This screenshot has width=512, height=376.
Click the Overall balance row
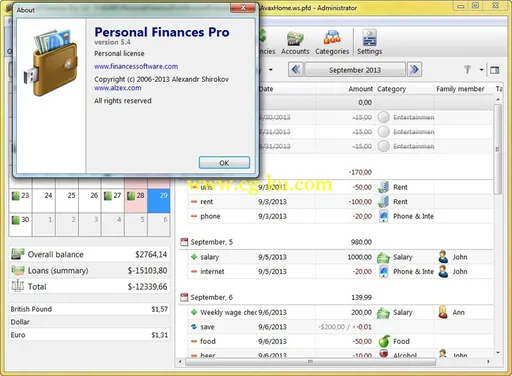(x=89, y=254)
